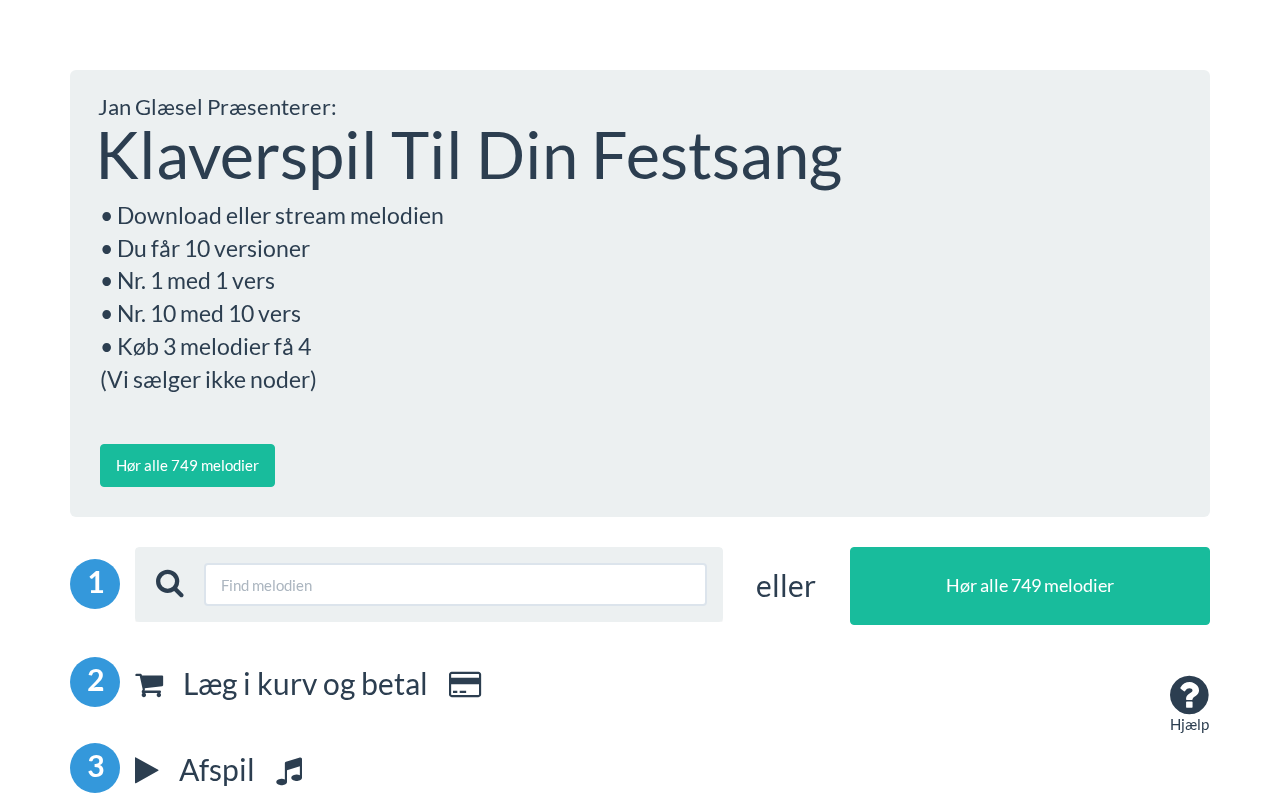Click the "Afspil" step label
This screenshot has height=800, width=1280.
point(216,770)
